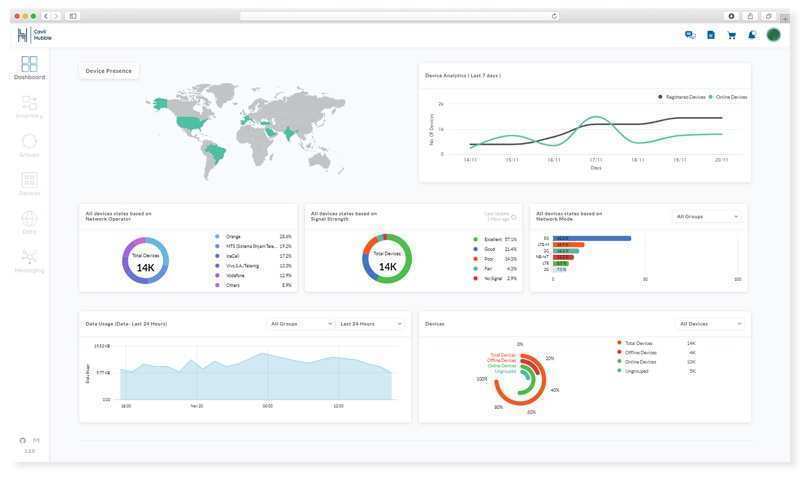
Task: Toggle Orange operator in legend
Action: click(x=253, y=237)
